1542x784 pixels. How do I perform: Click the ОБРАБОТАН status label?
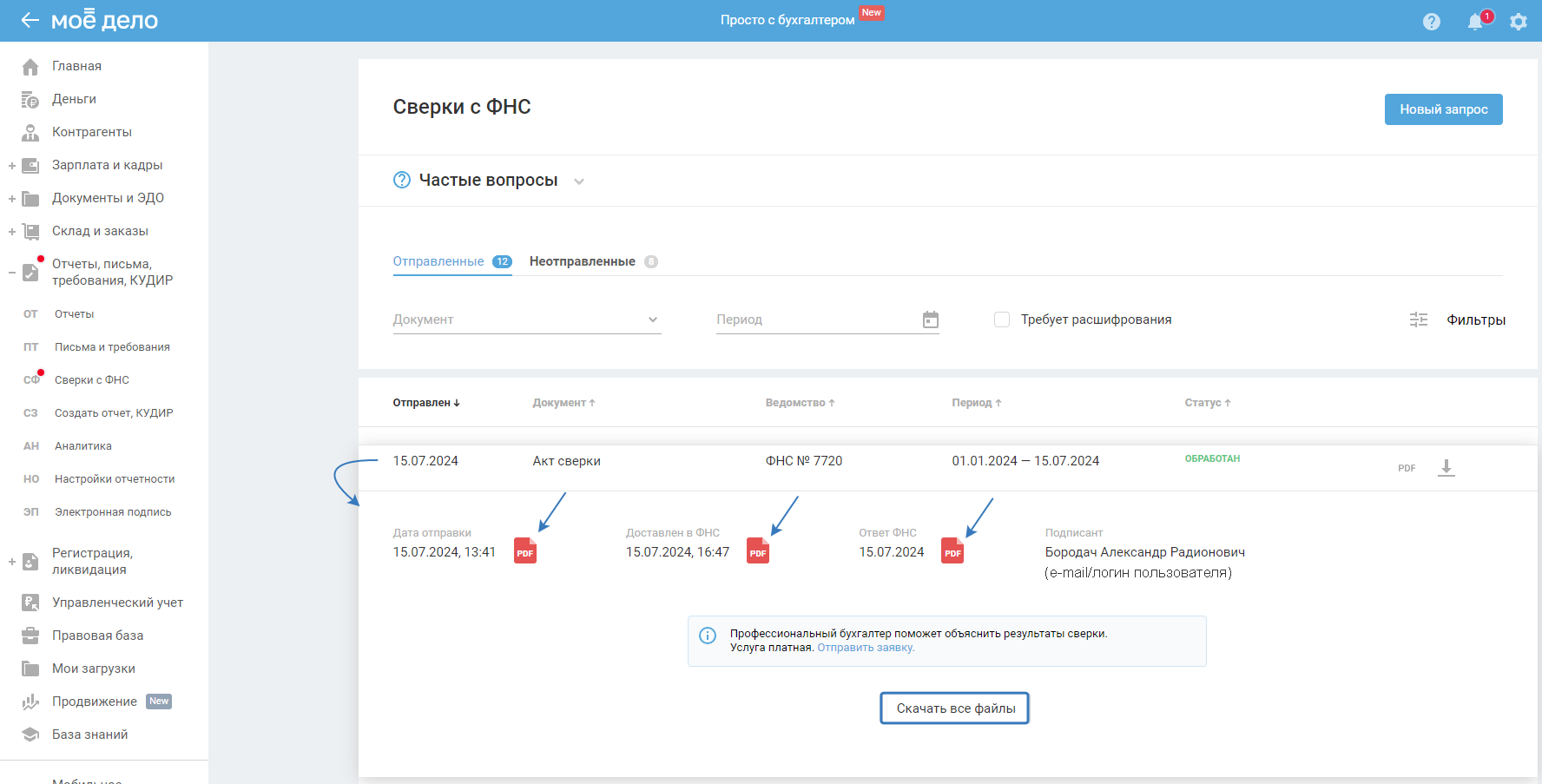(1212, 458)
